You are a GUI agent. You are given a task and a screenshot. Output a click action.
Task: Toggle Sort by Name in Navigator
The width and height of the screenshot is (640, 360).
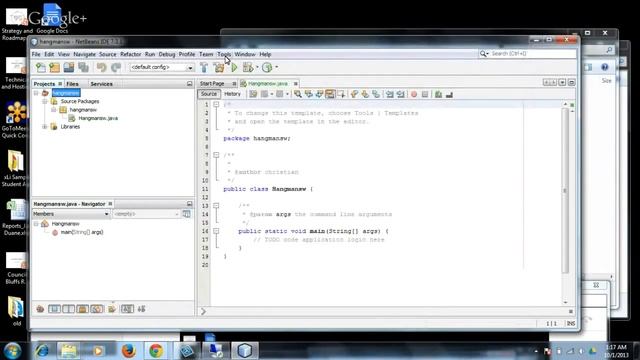(127, 309)
